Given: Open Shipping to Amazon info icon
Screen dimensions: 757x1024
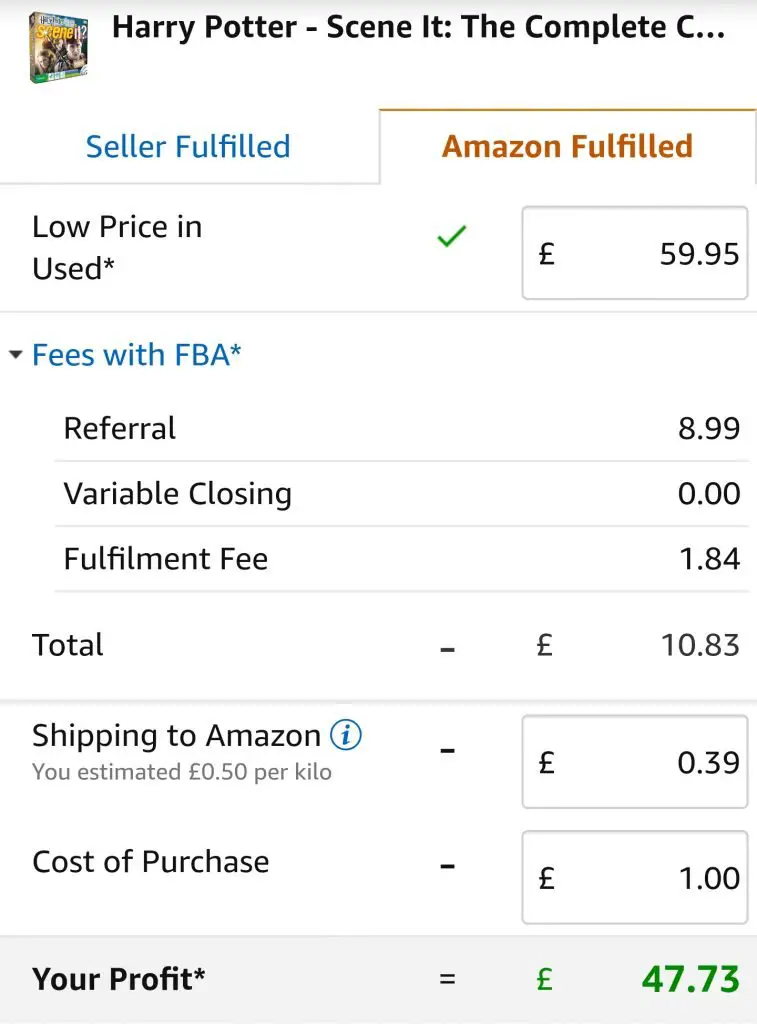Looking at the screenshot, I should point(346,735).
